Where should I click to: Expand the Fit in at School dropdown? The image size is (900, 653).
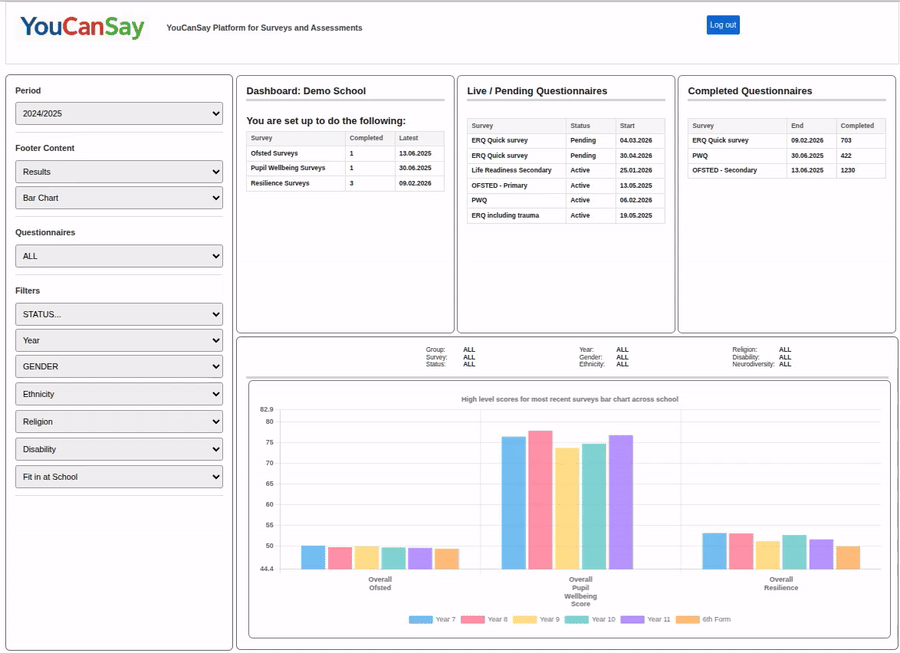click(119, 477)
